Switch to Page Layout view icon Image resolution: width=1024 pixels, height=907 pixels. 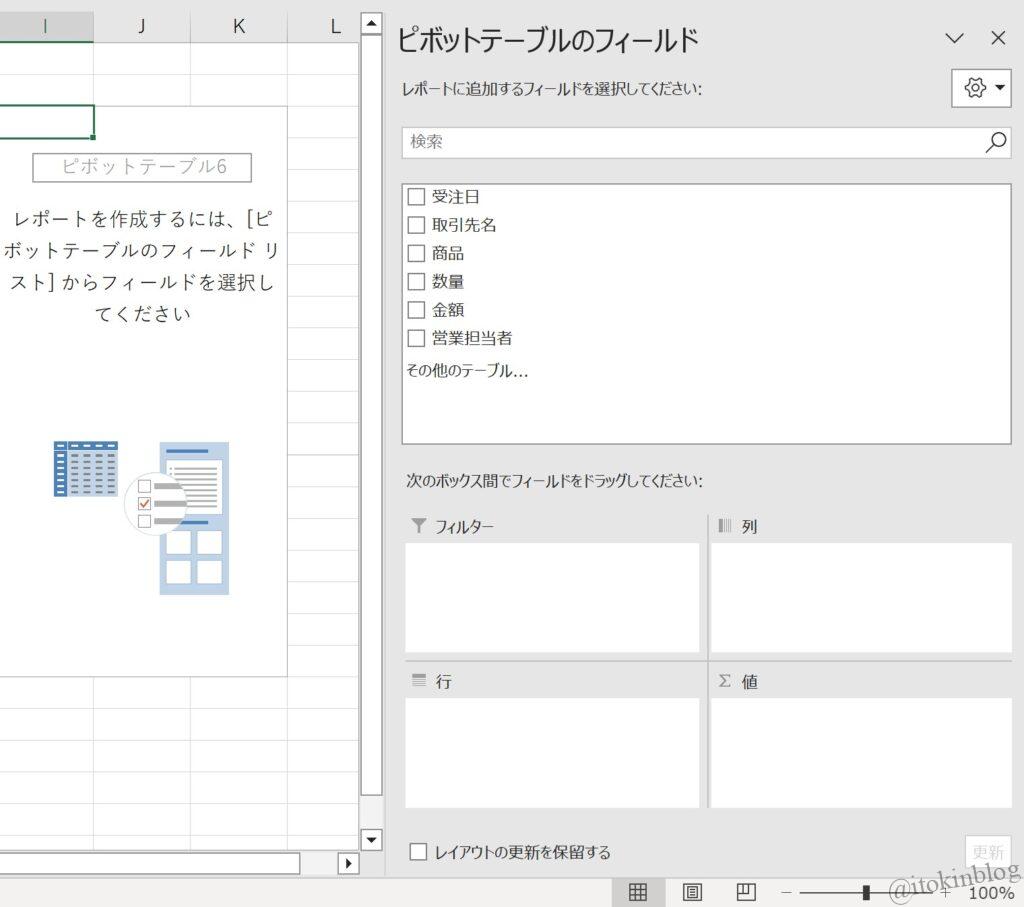click(692, 892)
